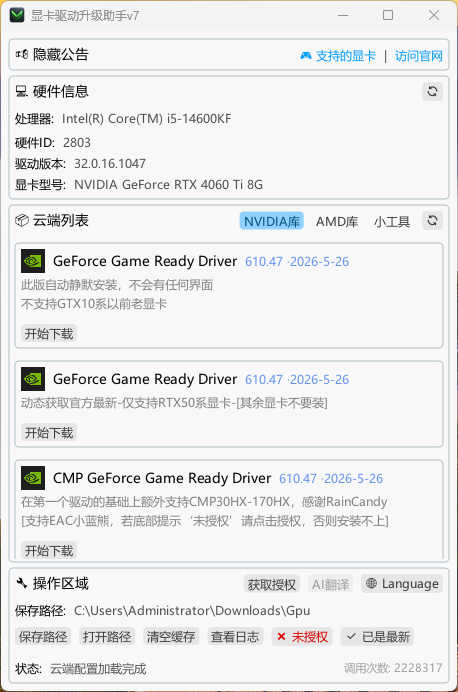This screenshot has width=458, height=692.
Task: Click the app logo in the title bar
Action: click(17, 15)
